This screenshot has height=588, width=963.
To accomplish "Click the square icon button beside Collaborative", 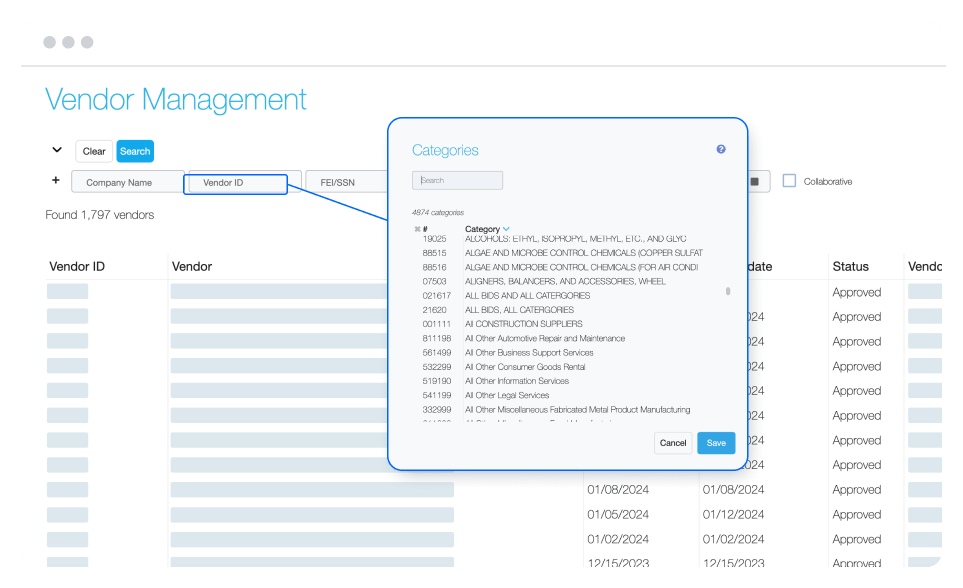I will [x=756, y=181].
